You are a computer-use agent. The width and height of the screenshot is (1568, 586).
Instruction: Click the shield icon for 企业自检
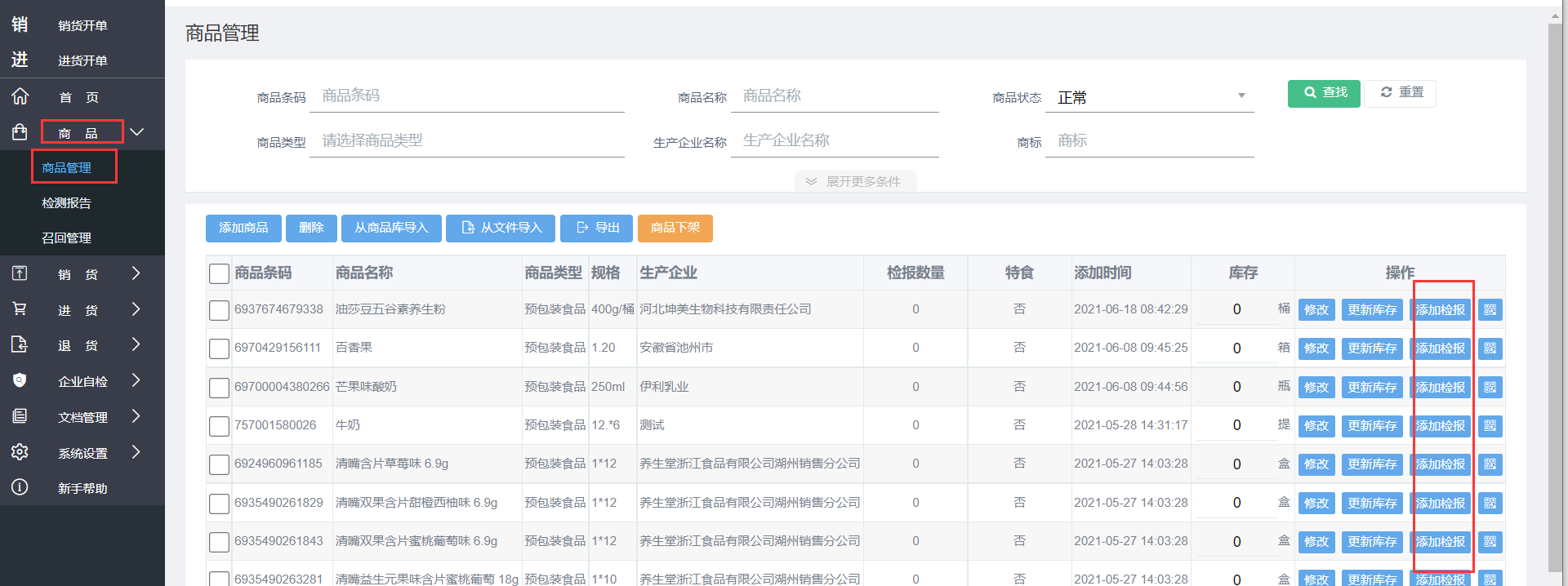(20, 380)
